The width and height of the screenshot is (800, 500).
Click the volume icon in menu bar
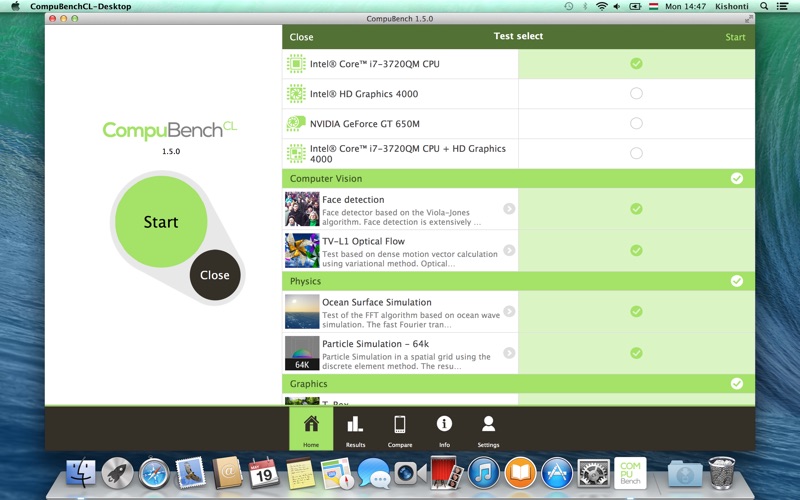coord(617,6)
